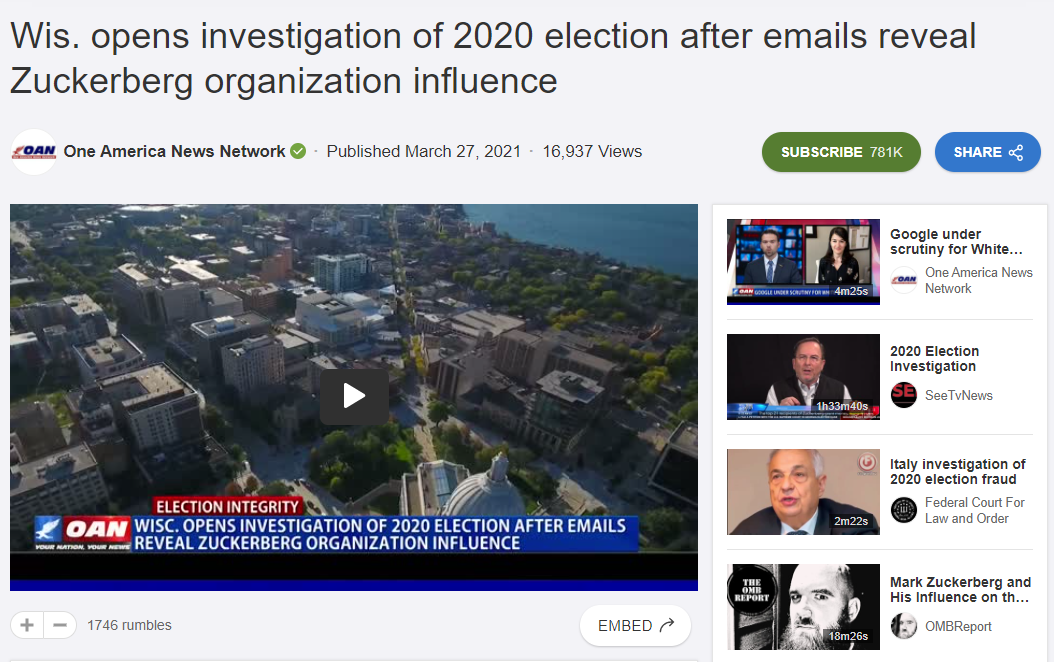Open One America News Network channel link

point(174,151)
